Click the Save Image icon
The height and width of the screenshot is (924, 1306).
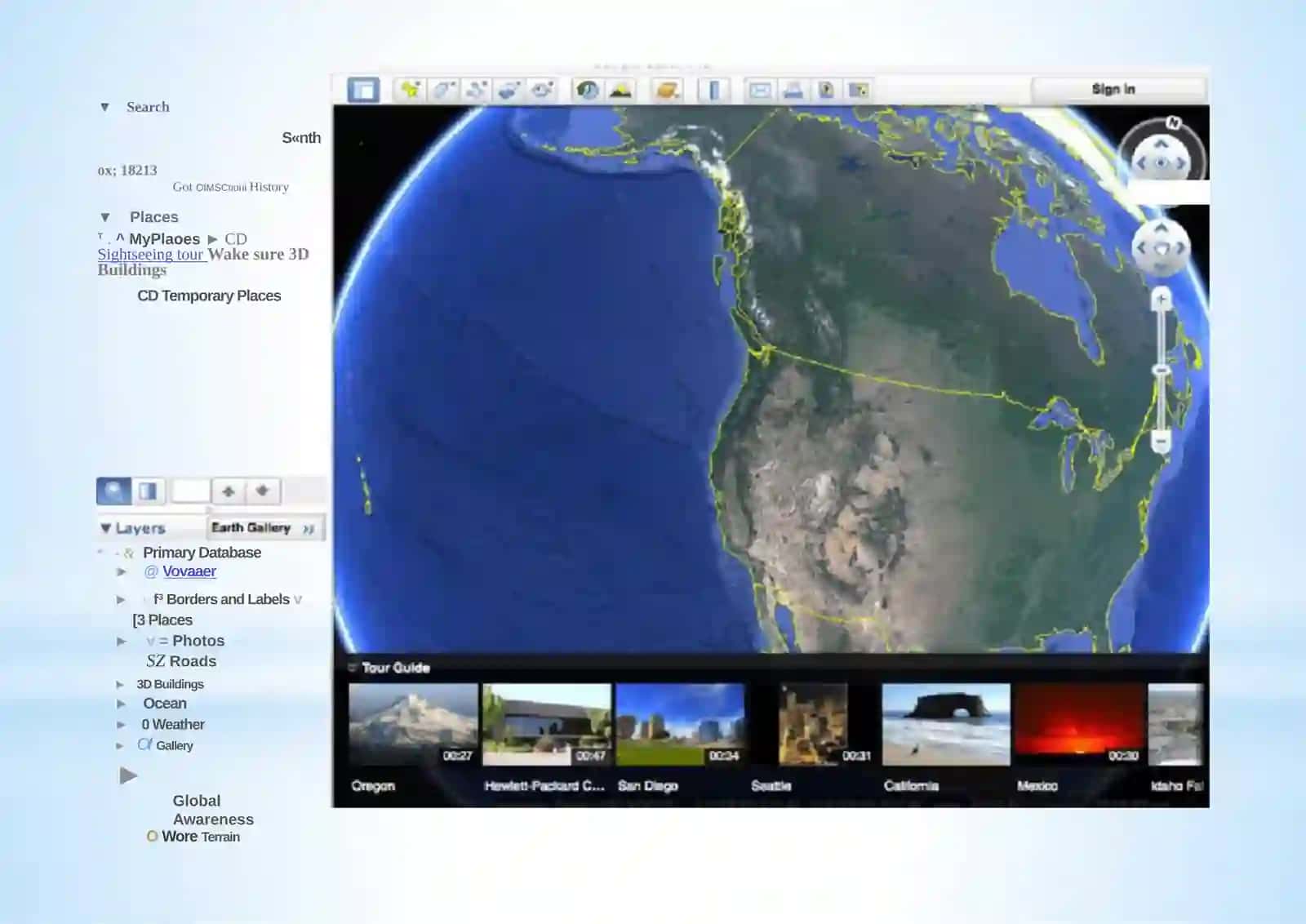825,90
